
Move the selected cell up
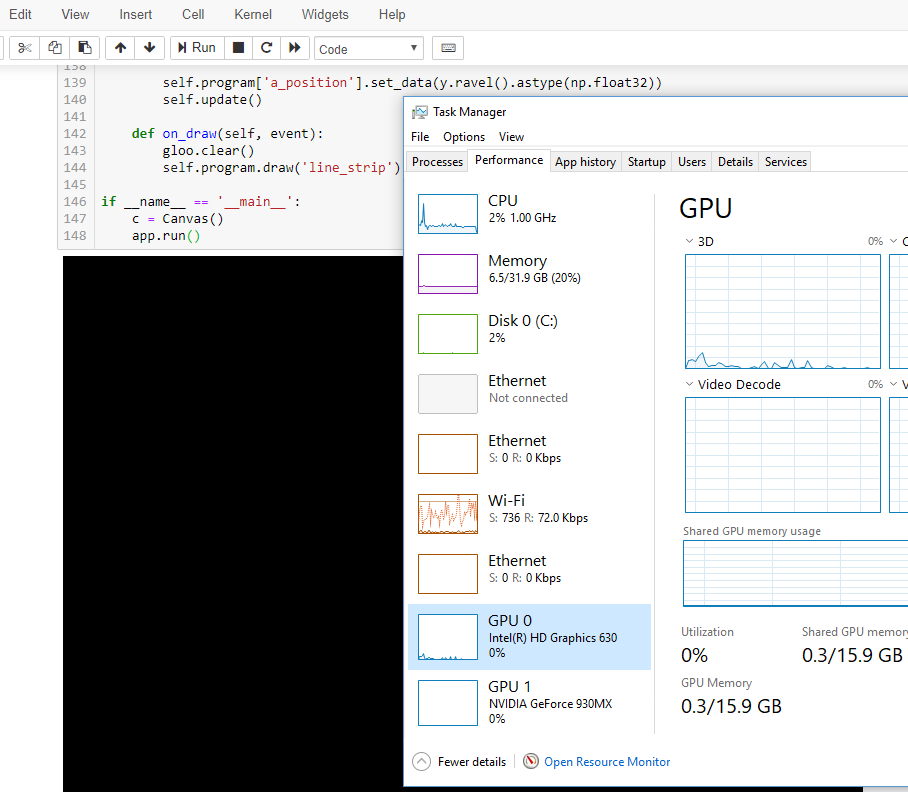pyautogui.click(x=119, y=47)
